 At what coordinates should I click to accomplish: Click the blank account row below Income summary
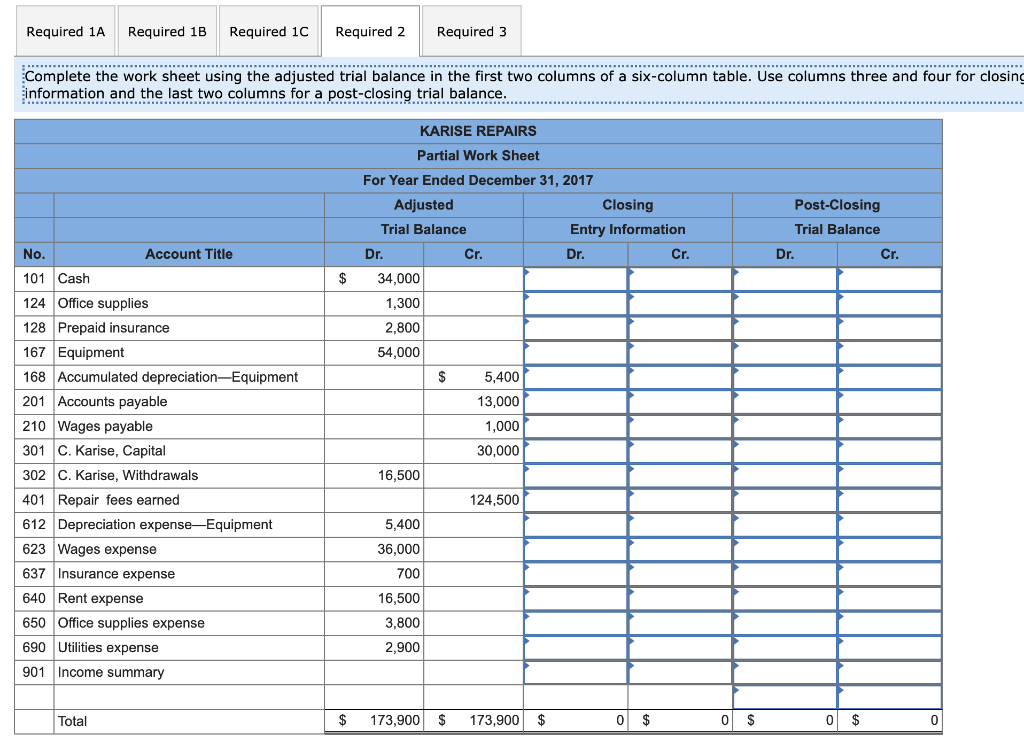(x=189, y=696)
